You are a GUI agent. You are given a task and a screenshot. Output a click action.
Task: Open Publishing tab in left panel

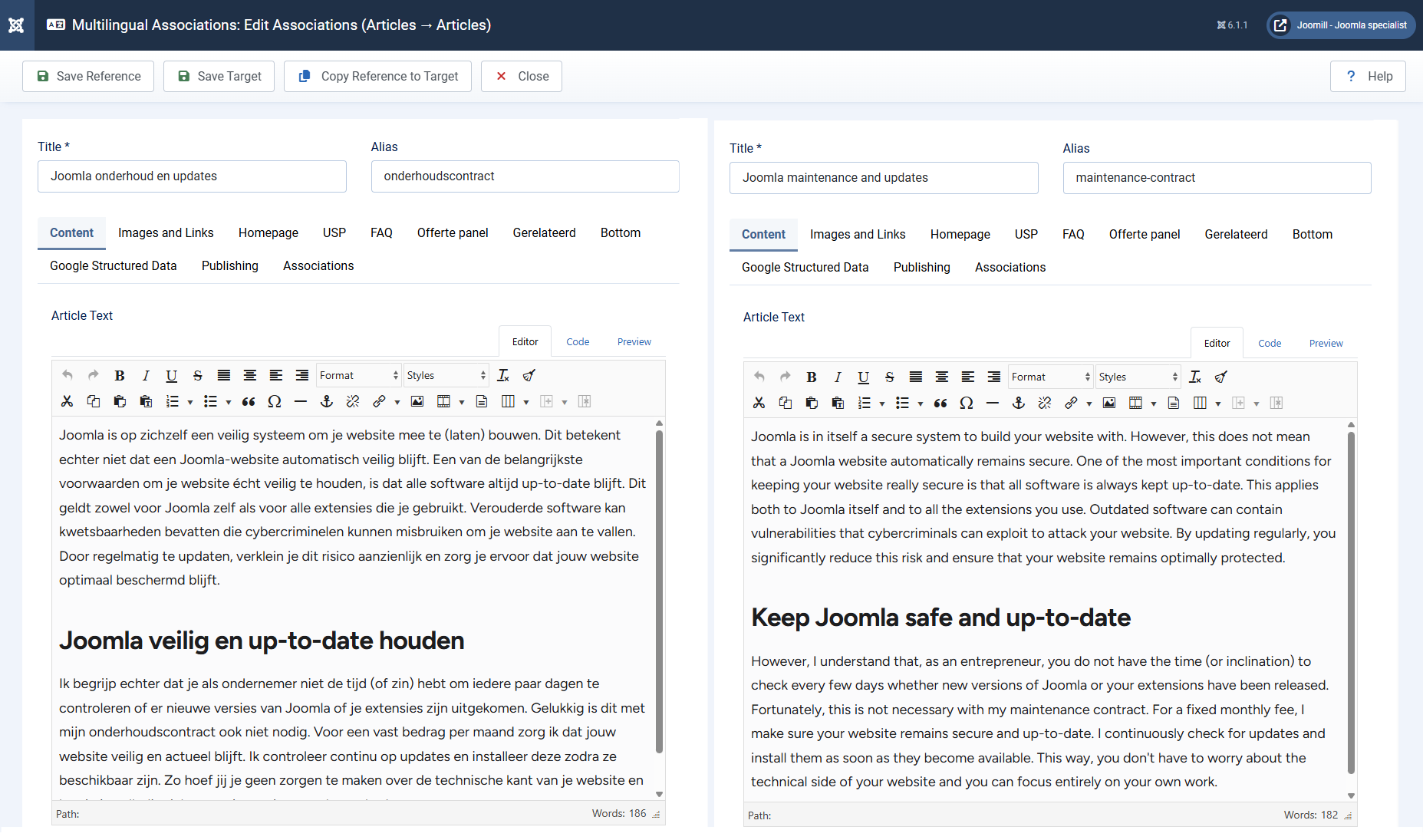pyautogui.click(x=230, y=265)
